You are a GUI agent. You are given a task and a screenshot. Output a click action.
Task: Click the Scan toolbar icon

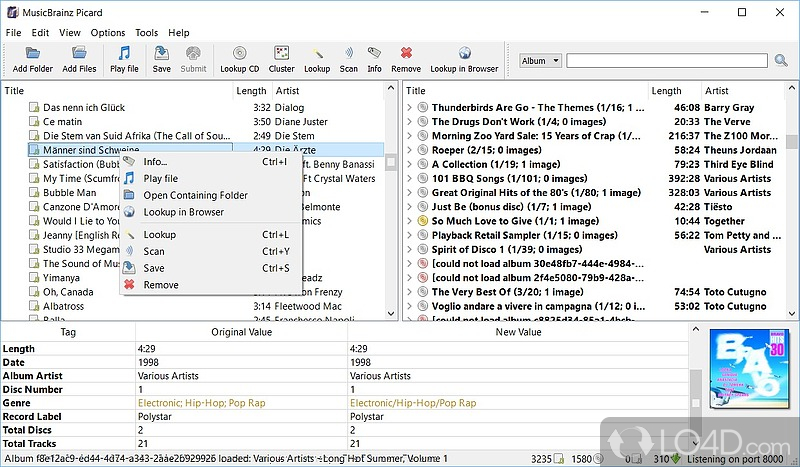coord(349,53)
